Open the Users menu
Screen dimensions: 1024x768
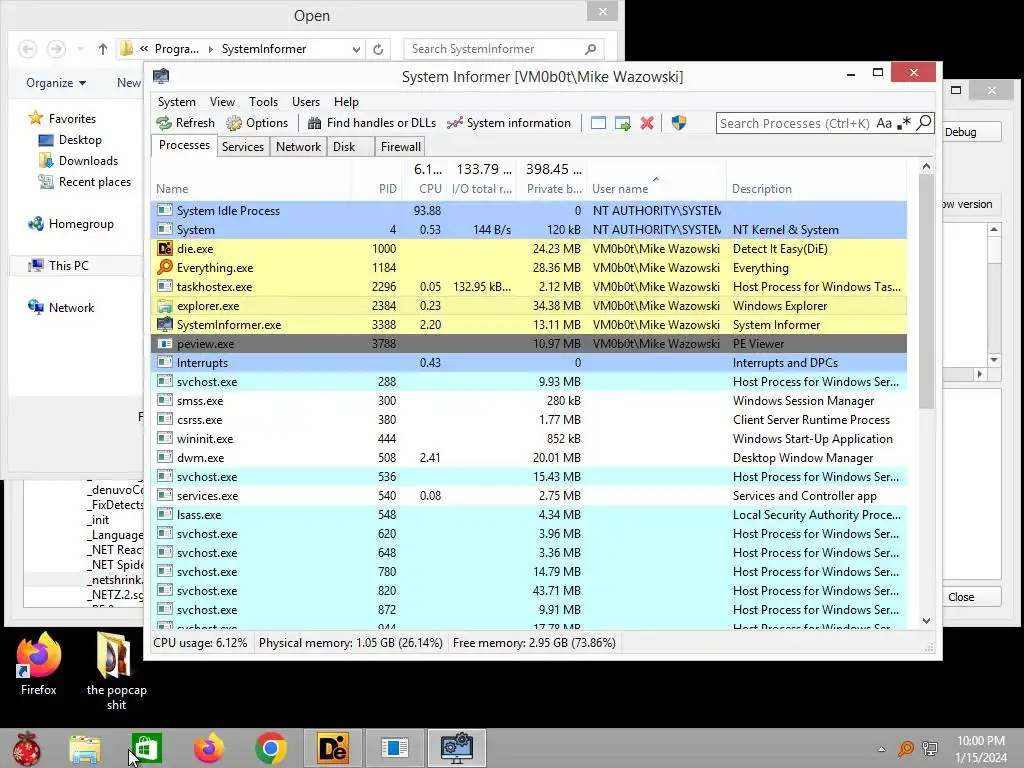(306, 102)
